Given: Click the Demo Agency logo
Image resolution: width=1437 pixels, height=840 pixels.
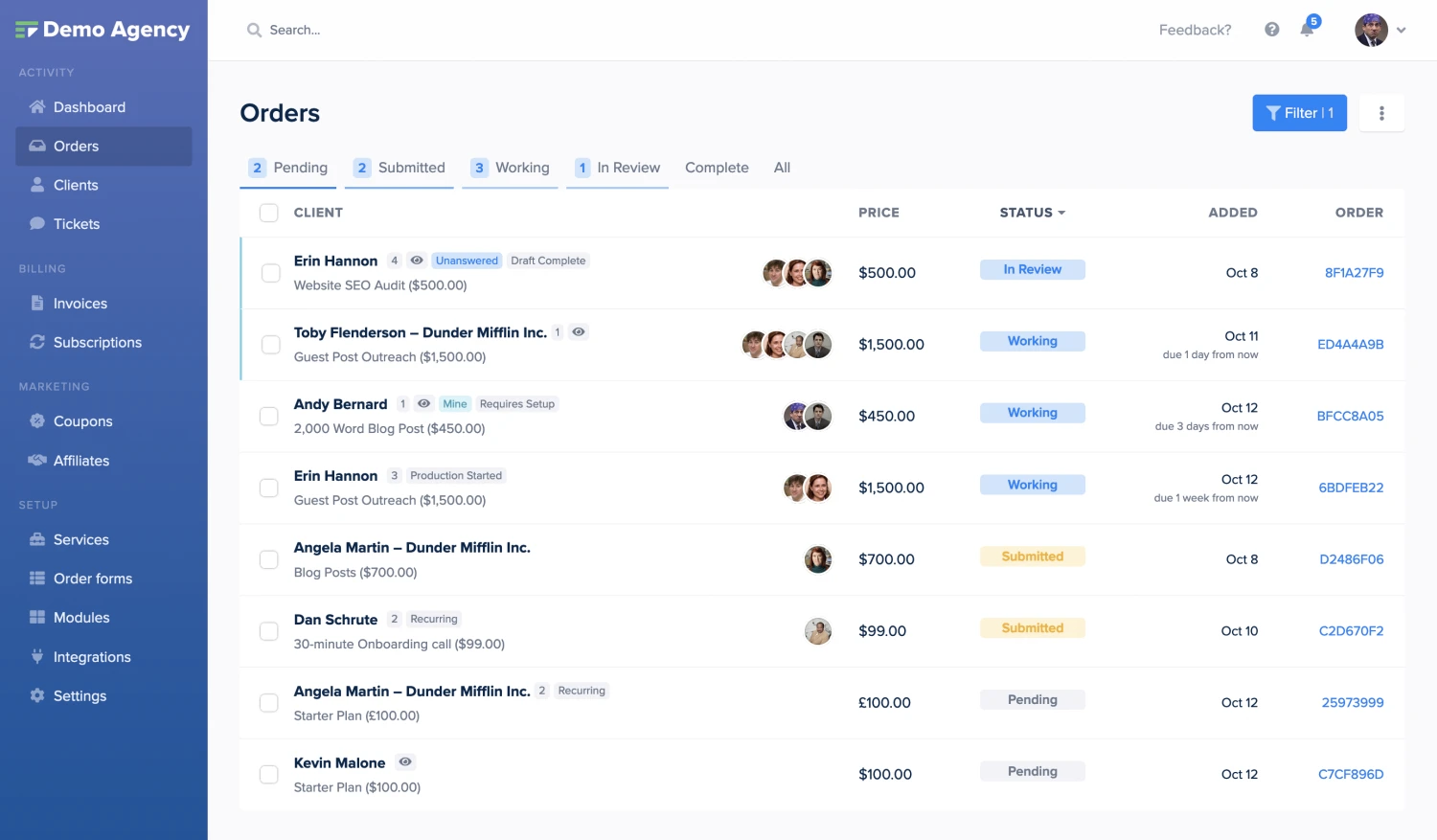Looking at the screenshot, I should (x=103, y=30).
